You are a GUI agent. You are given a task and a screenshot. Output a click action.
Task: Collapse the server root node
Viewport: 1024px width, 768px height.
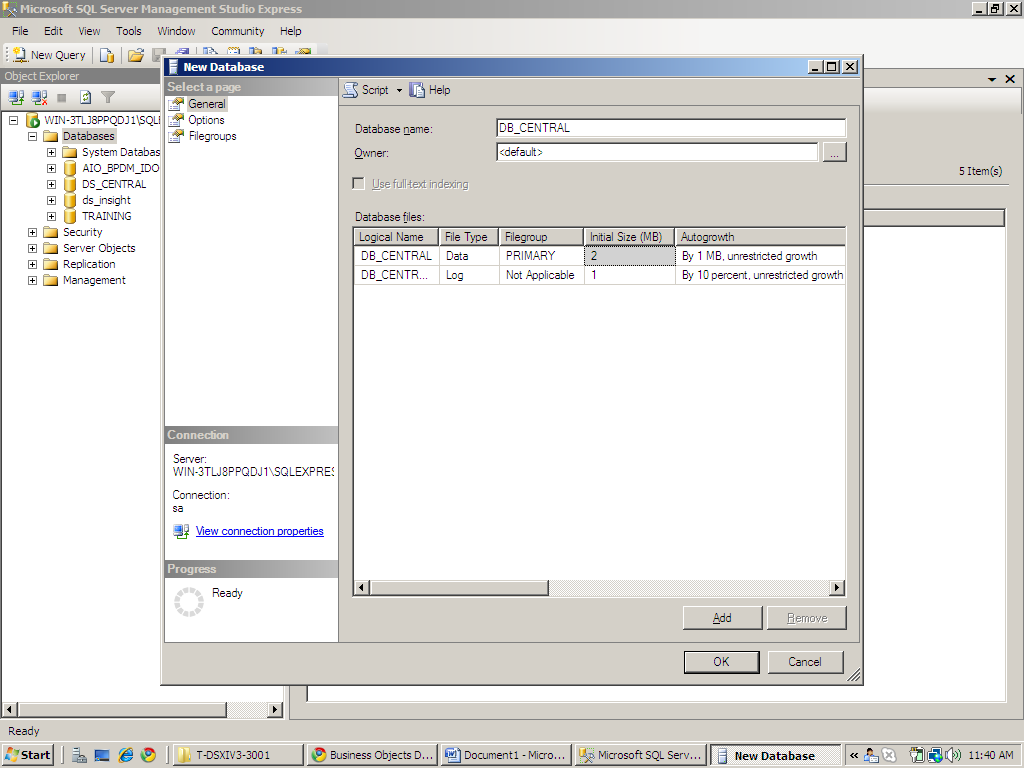coord(13,120)
